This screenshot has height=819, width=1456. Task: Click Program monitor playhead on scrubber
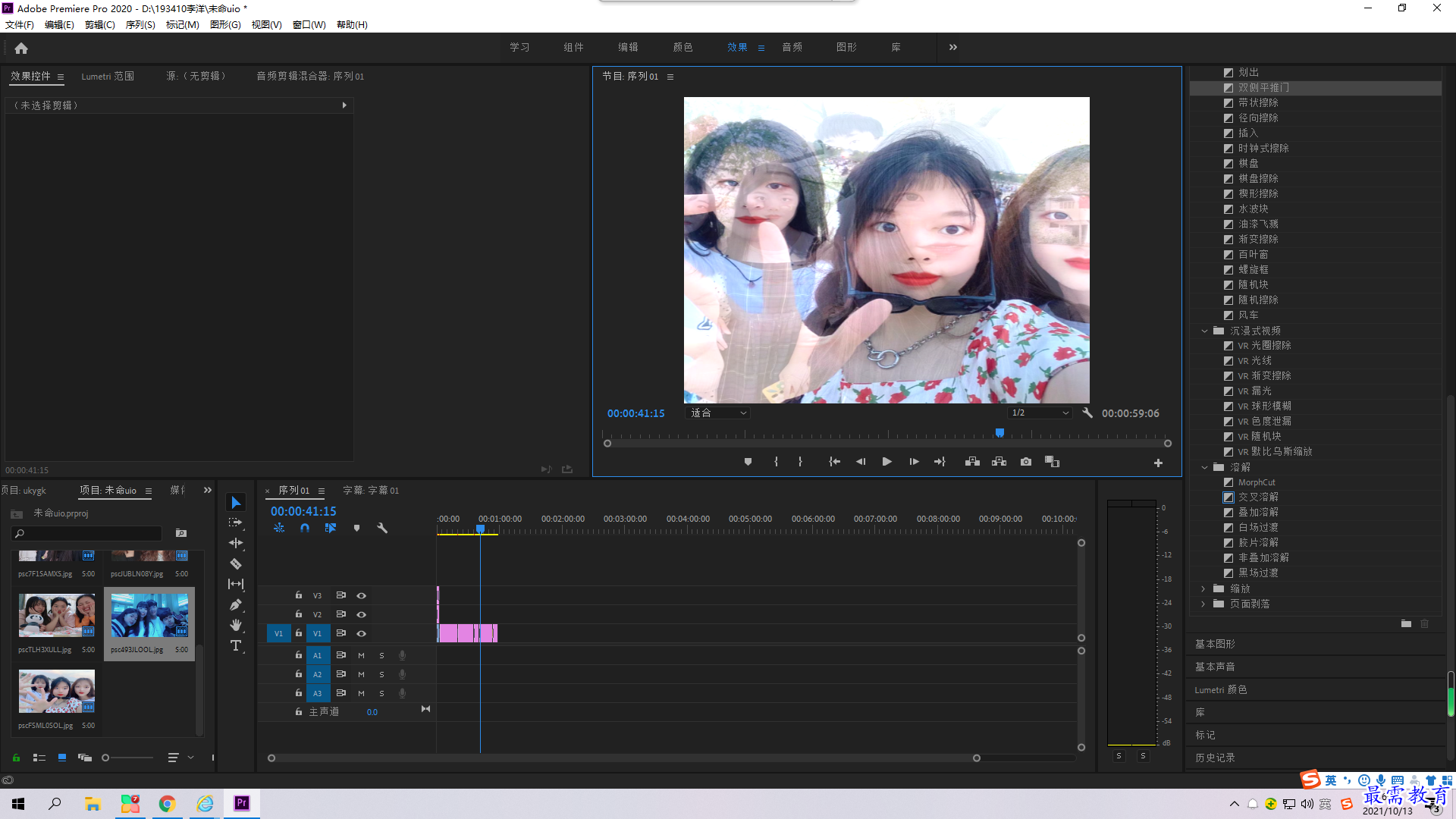[x=999, y=433]
